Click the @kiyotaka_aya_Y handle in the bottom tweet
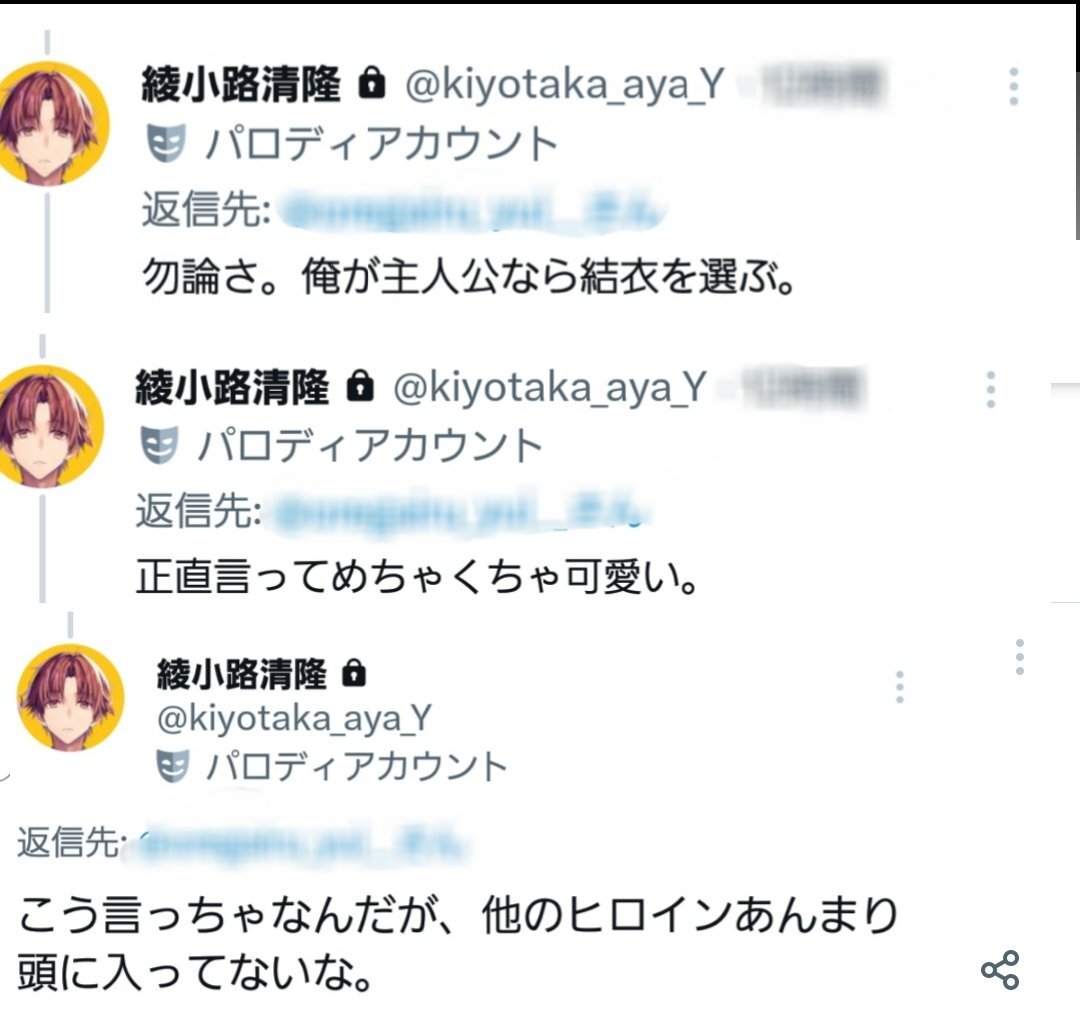Viewport: 1080px width, 1024px height. (x=294, y=718)
